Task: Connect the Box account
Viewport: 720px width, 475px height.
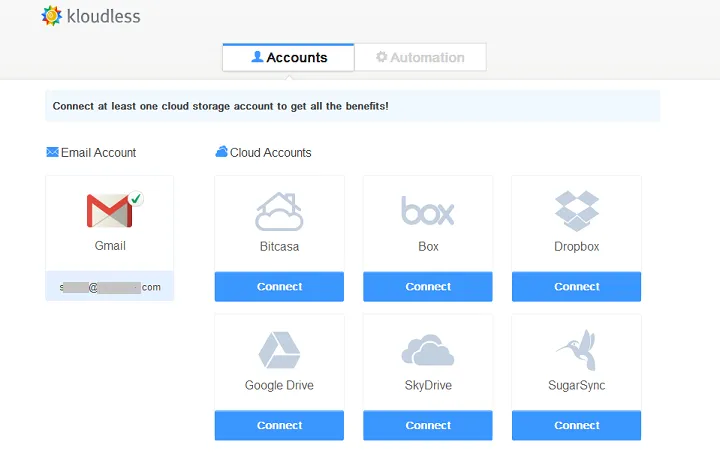Action: coord(428,287)
